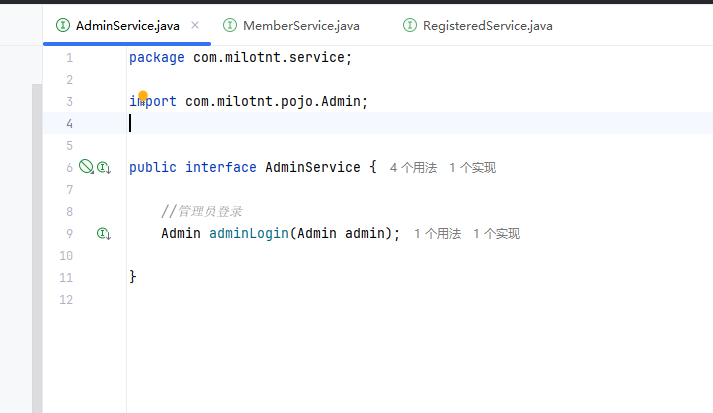Click line number 1 in the gutter
Viewport: 713px width, 413px height.
(x=69, y=58)
